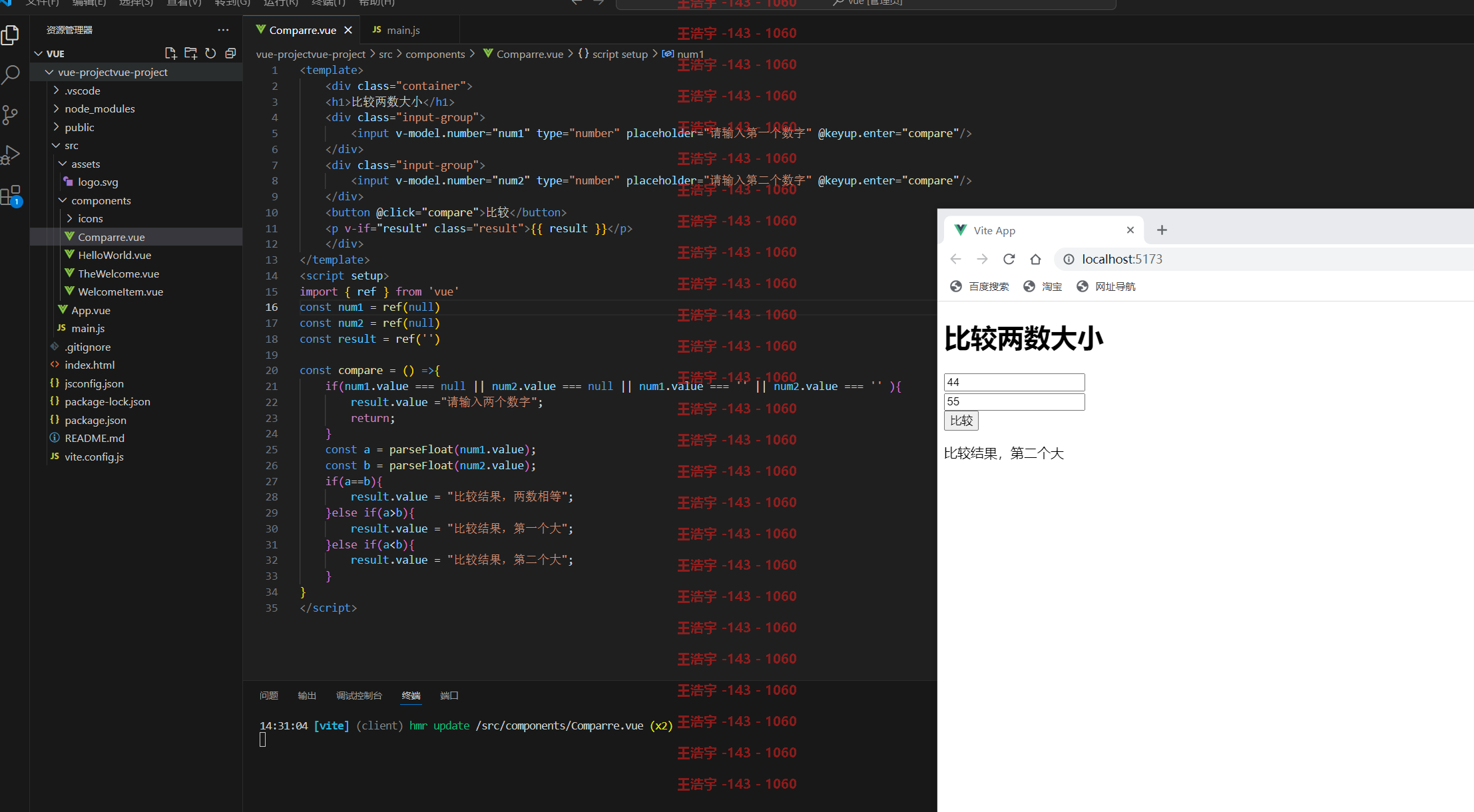Screen dimensions: 1474x812
Task: View site info for localhost
Action: click(1069, 259)
